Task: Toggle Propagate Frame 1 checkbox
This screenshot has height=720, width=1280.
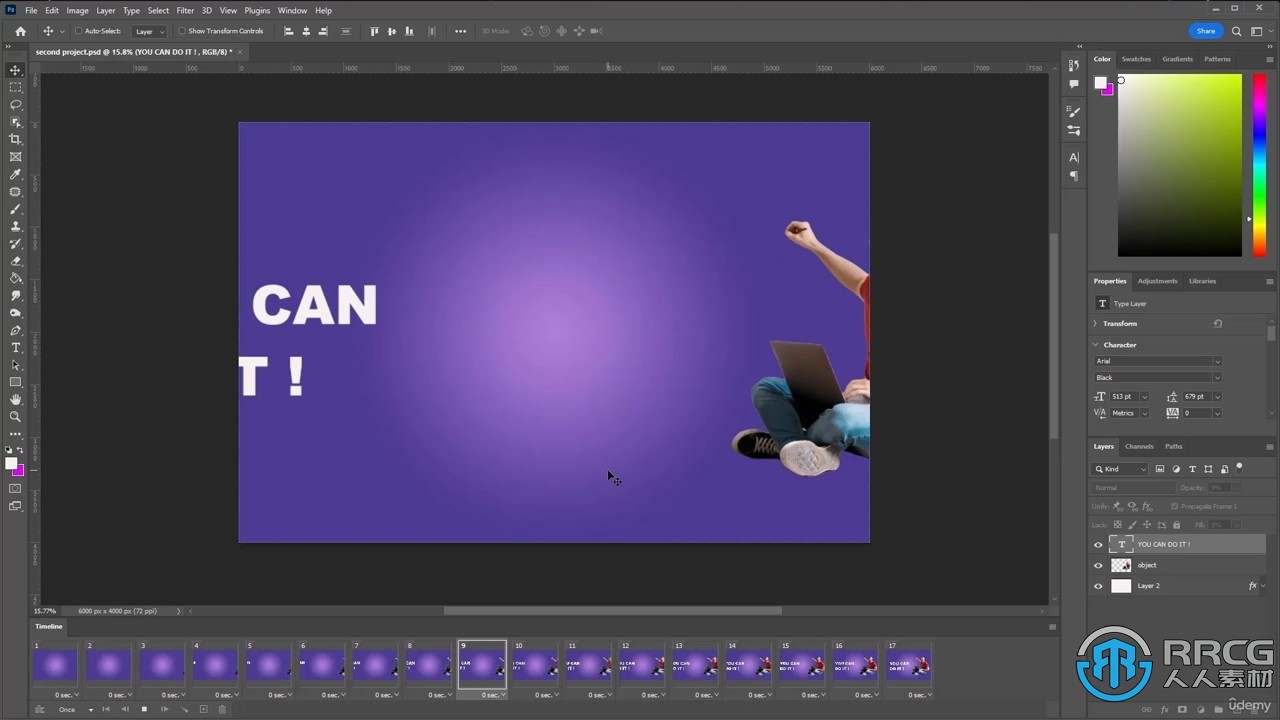Action: coord(1174,506)
